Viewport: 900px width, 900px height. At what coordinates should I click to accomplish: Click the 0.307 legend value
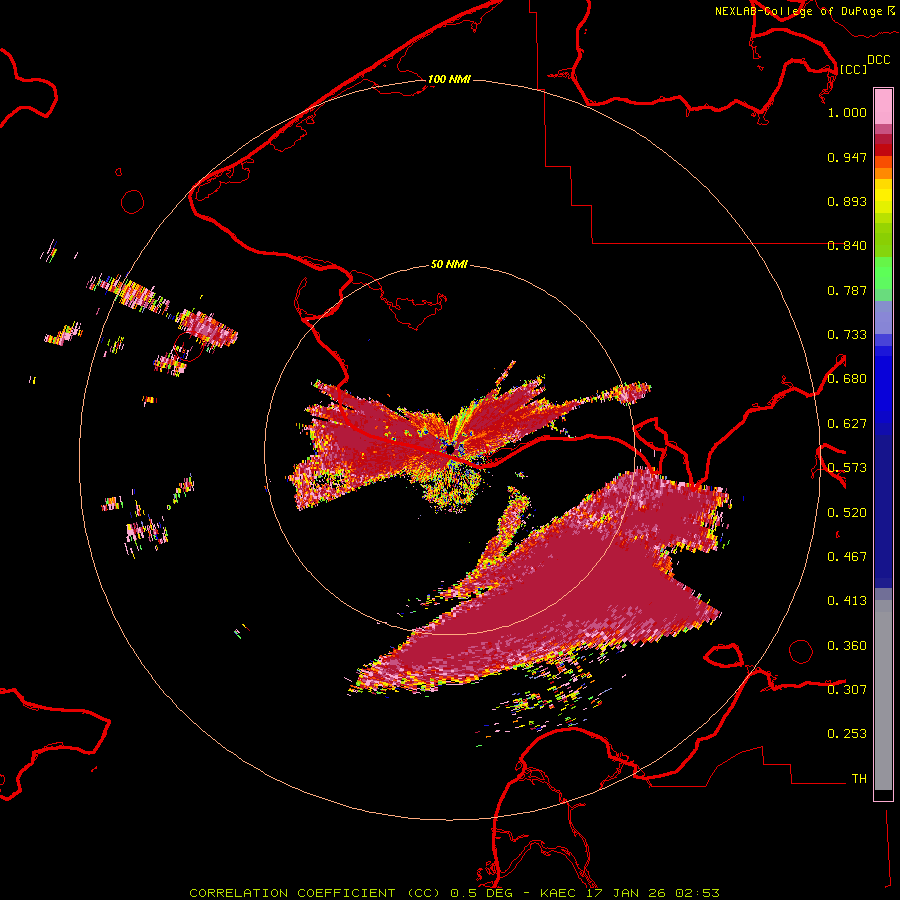pos(847,690)
